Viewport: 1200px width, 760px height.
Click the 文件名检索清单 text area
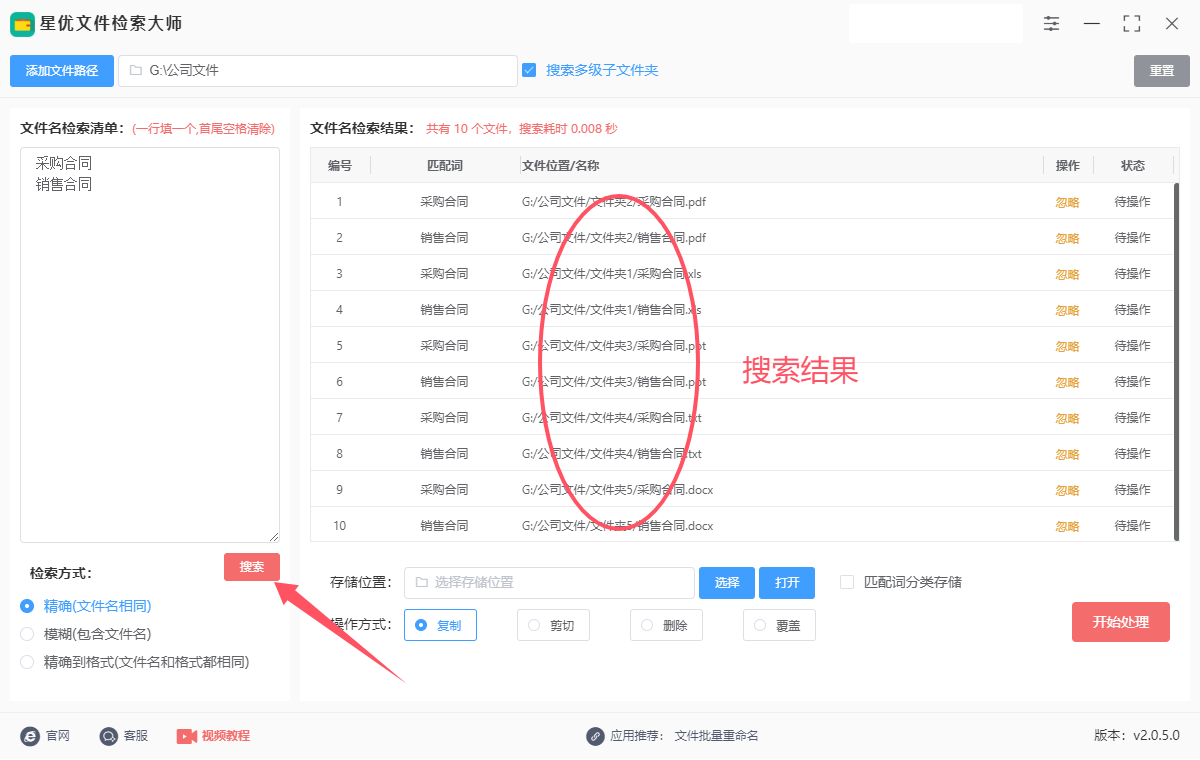tap(150, 345)
